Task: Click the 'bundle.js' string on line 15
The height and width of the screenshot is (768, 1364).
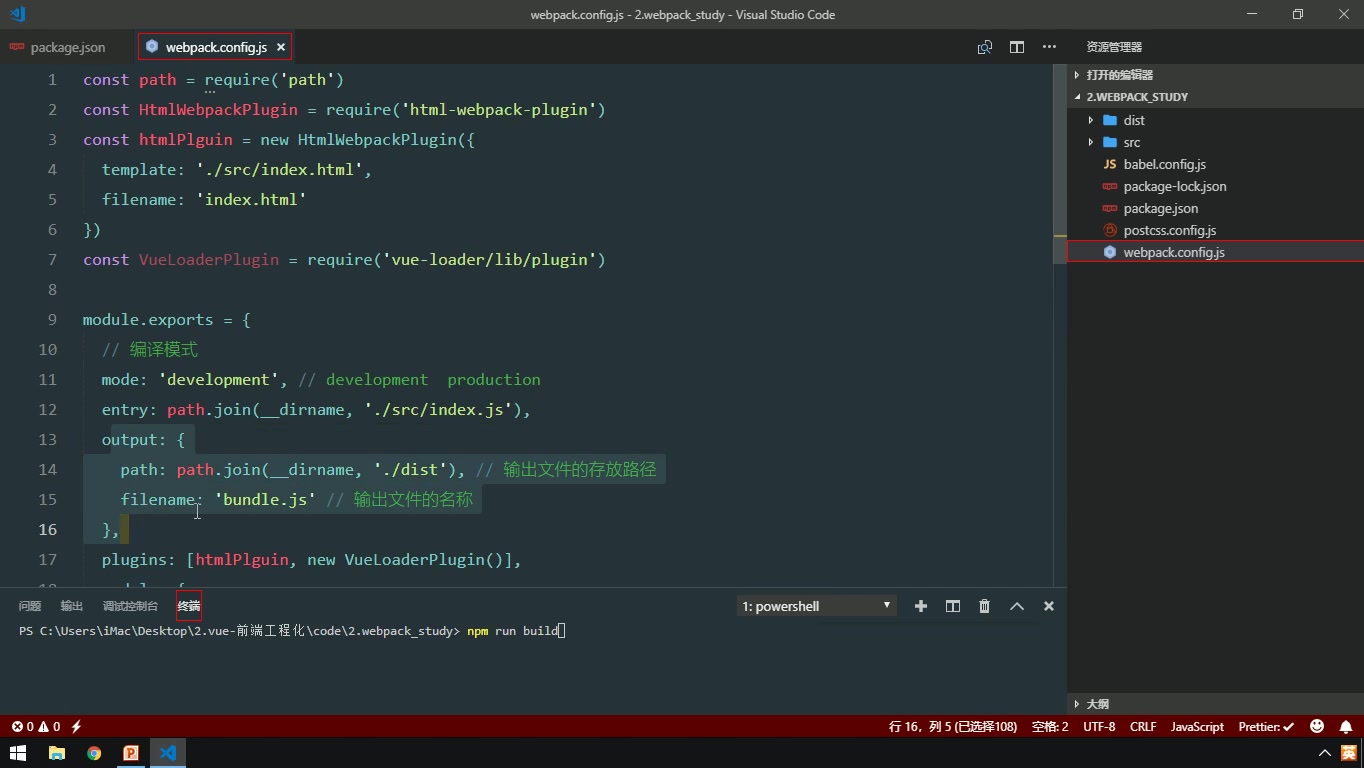Action: [x=265, y=499]
